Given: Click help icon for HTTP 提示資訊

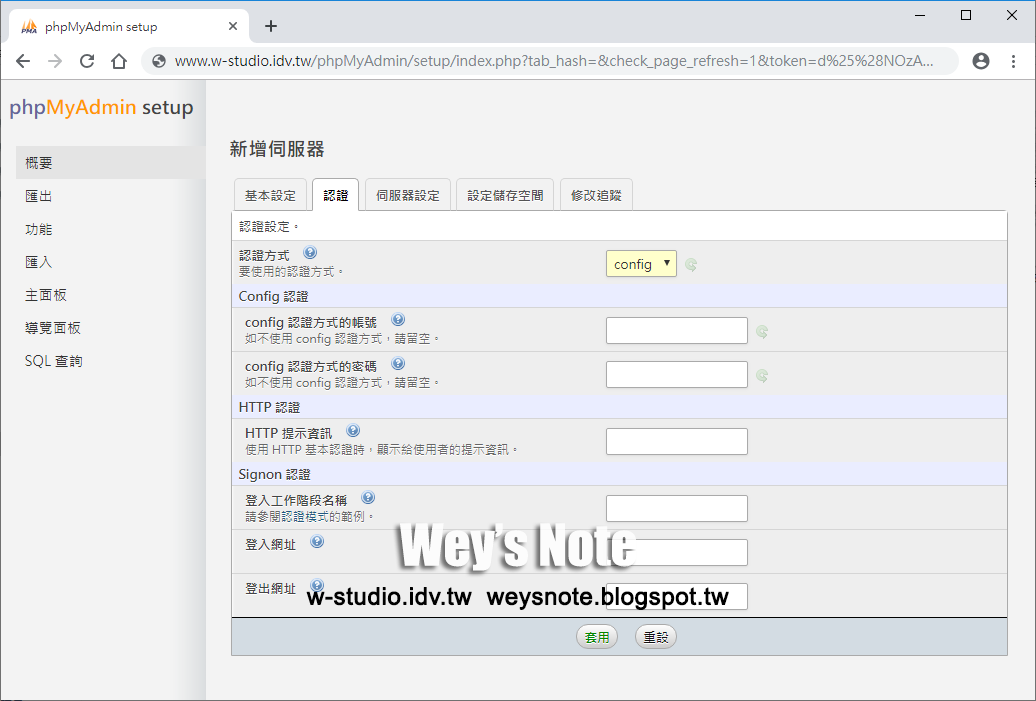Looking at the screenshot, I should [353, 431].
